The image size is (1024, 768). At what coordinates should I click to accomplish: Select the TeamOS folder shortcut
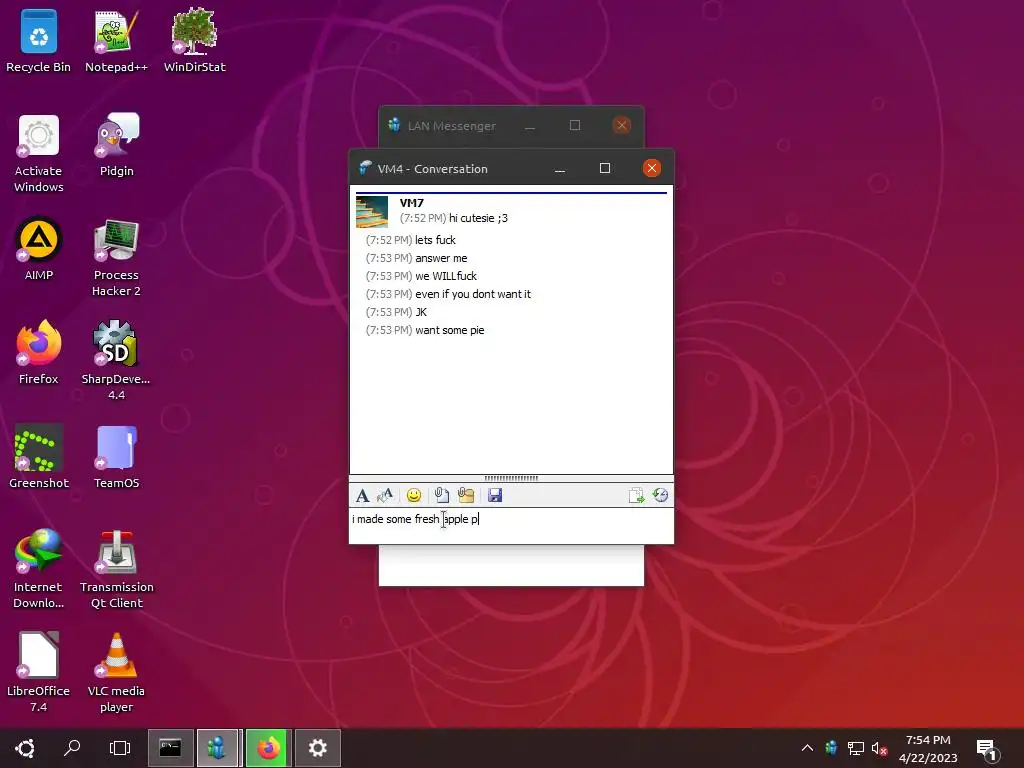click(116, 456)
